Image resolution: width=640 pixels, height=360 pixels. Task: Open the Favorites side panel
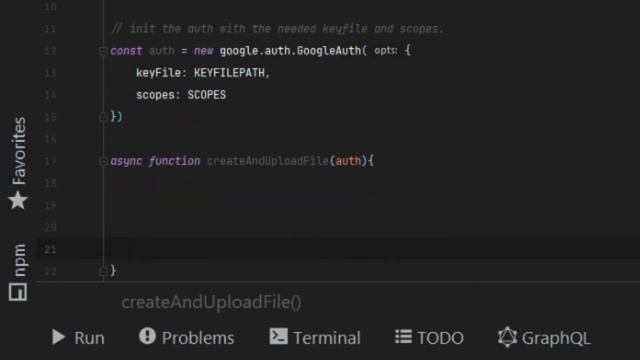(x=18, y=163)
